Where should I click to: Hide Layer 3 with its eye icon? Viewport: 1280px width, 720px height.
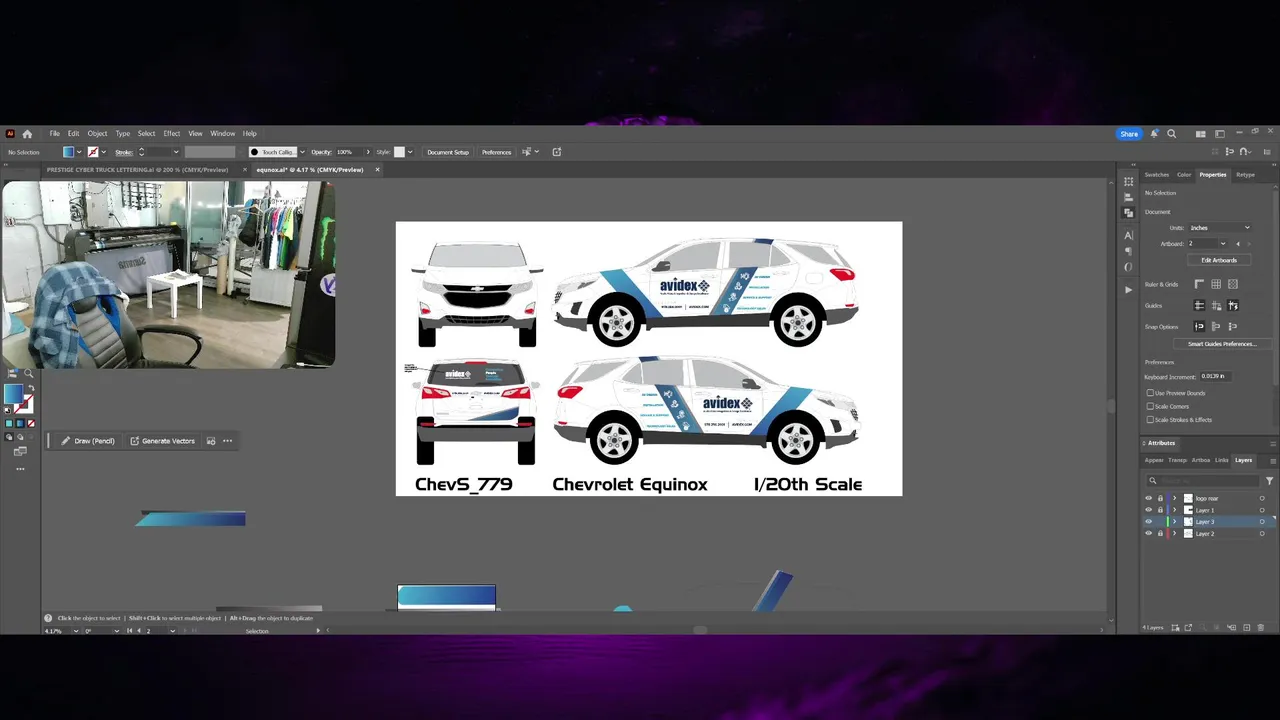click(1148, 522)
